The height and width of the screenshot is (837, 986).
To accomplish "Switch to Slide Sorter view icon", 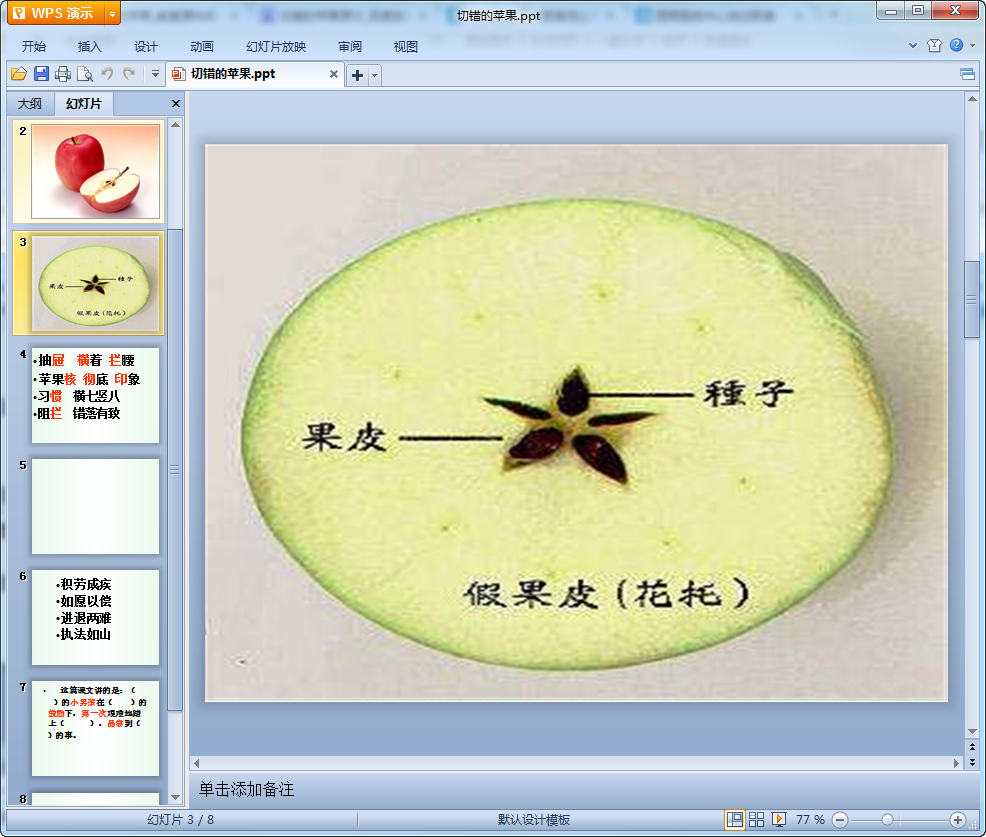I will (756, 819).
